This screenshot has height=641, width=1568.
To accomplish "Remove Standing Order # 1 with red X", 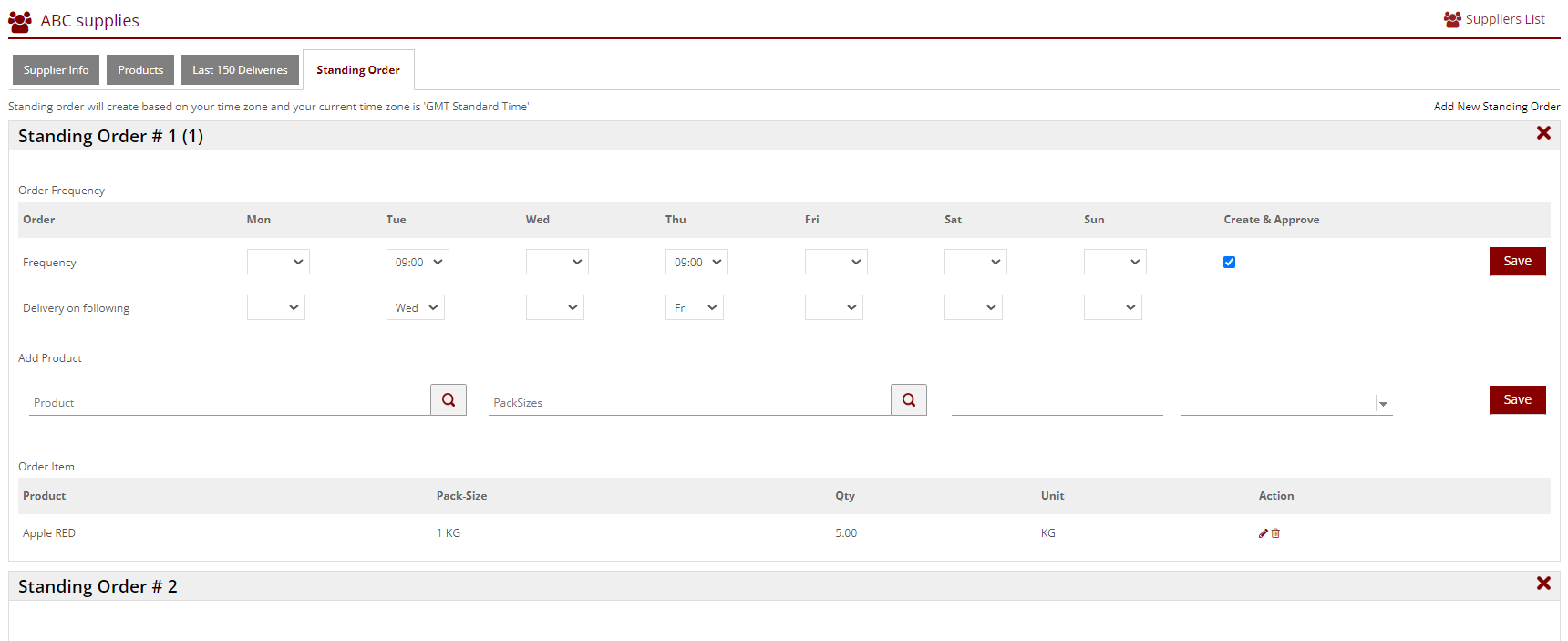I will point(1543,133).
